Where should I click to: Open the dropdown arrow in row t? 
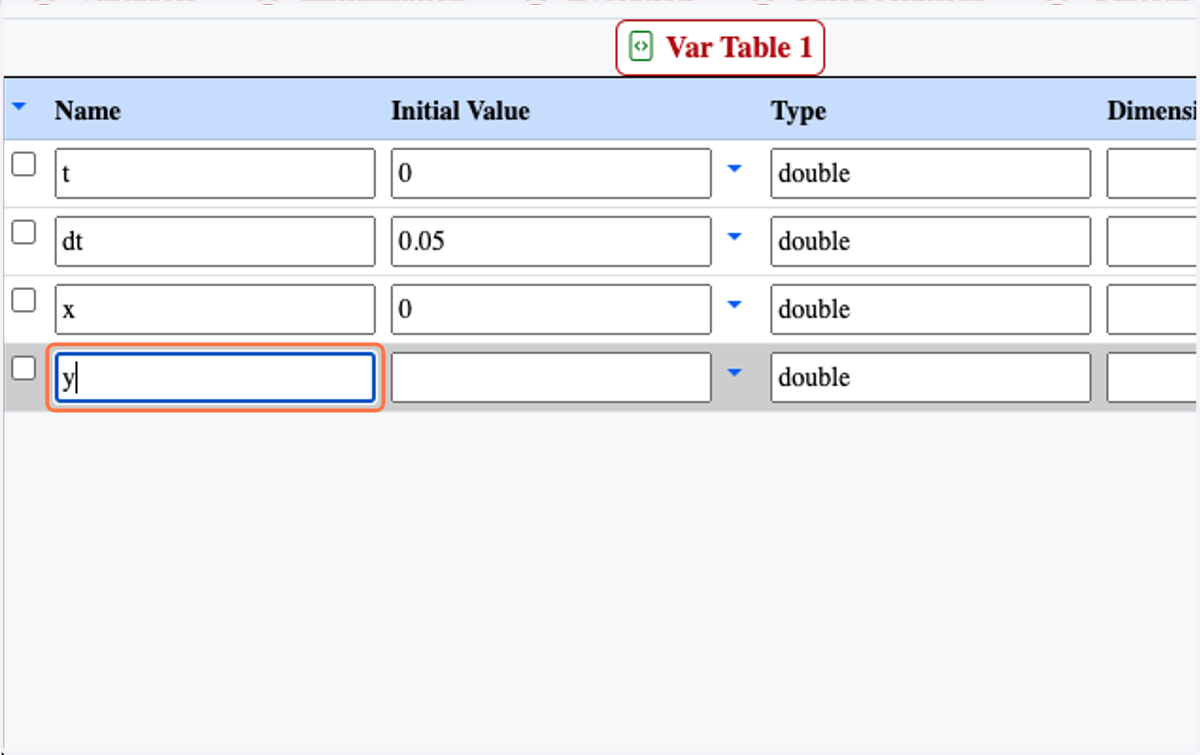click(x=735, y=169)
